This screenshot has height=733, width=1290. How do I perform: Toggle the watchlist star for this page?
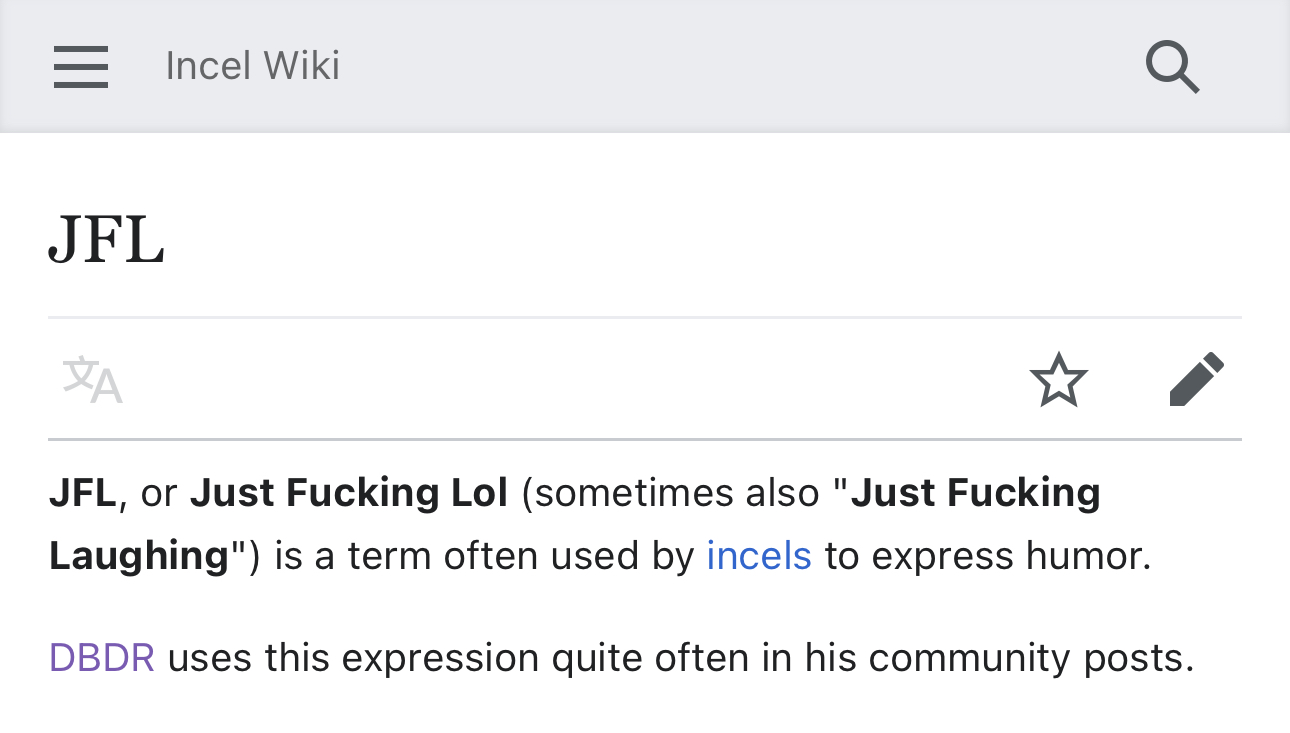1058,381
